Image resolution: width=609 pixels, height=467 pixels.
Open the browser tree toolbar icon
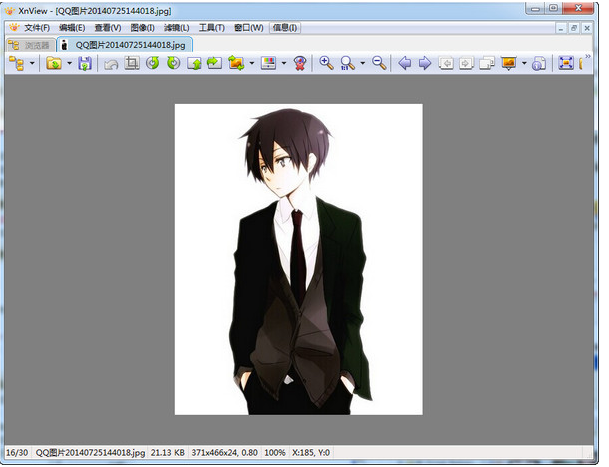click(16, 63)
